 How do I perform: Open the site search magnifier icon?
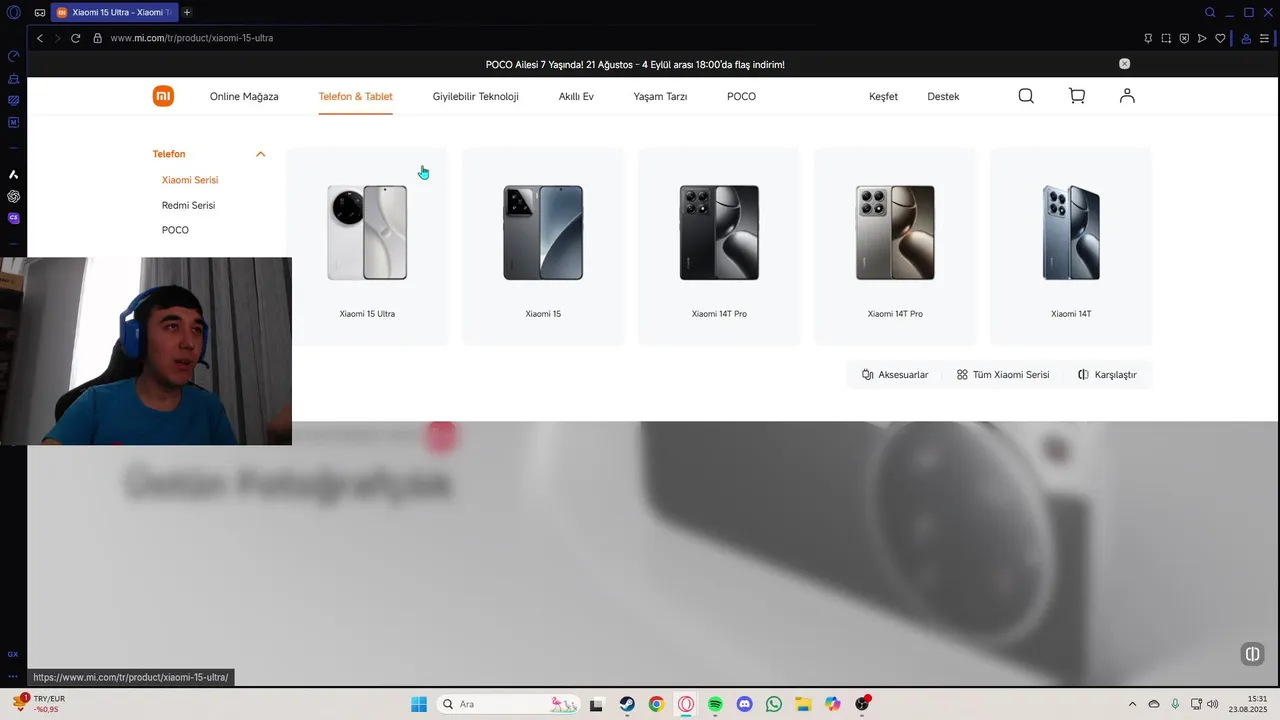point(1026,96)
